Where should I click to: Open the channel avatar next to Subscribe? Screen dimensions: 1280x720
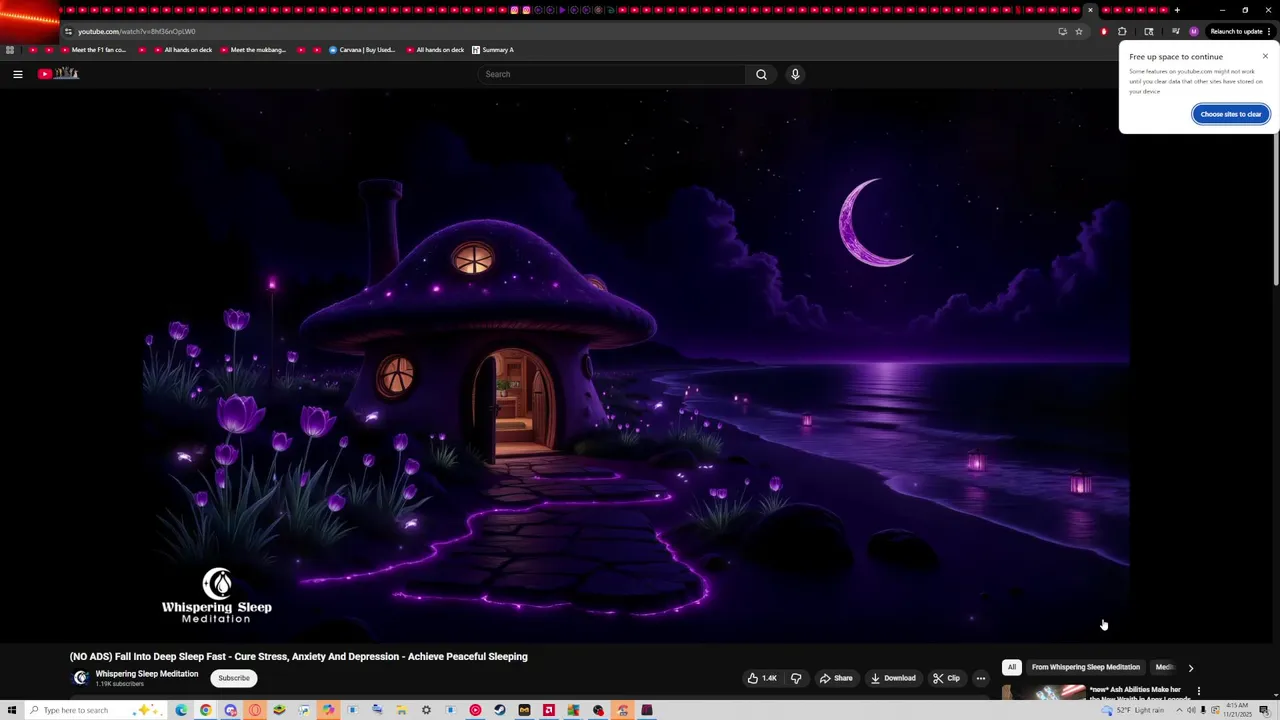tap(81, 678)
